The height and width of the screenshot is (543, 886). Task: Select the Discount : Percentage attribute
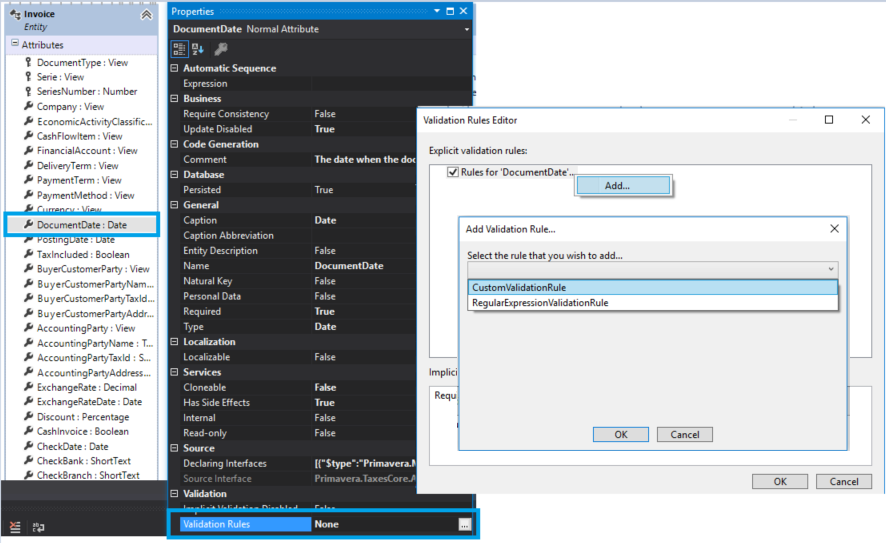83,417
